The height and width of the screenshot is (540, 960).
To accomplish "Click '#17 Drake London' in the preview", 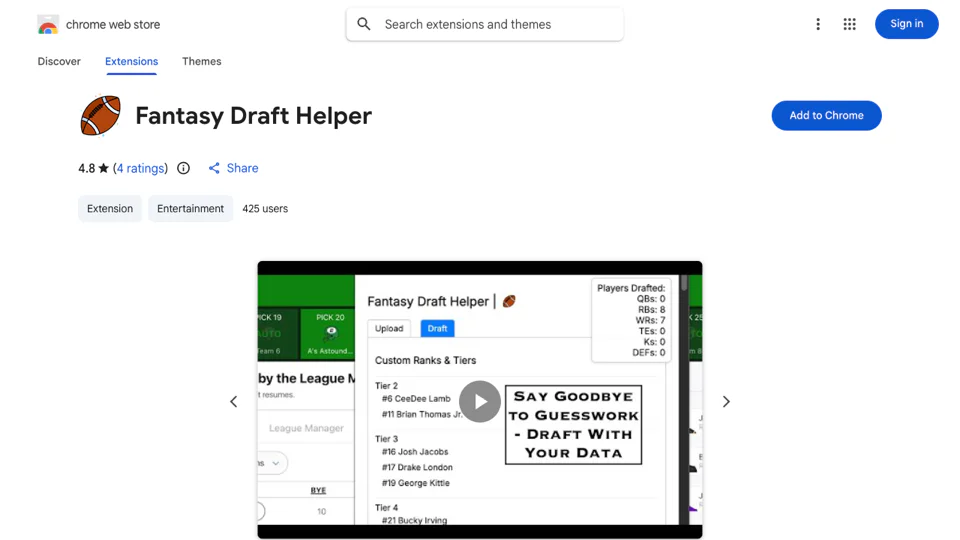I will coord(417,467).
